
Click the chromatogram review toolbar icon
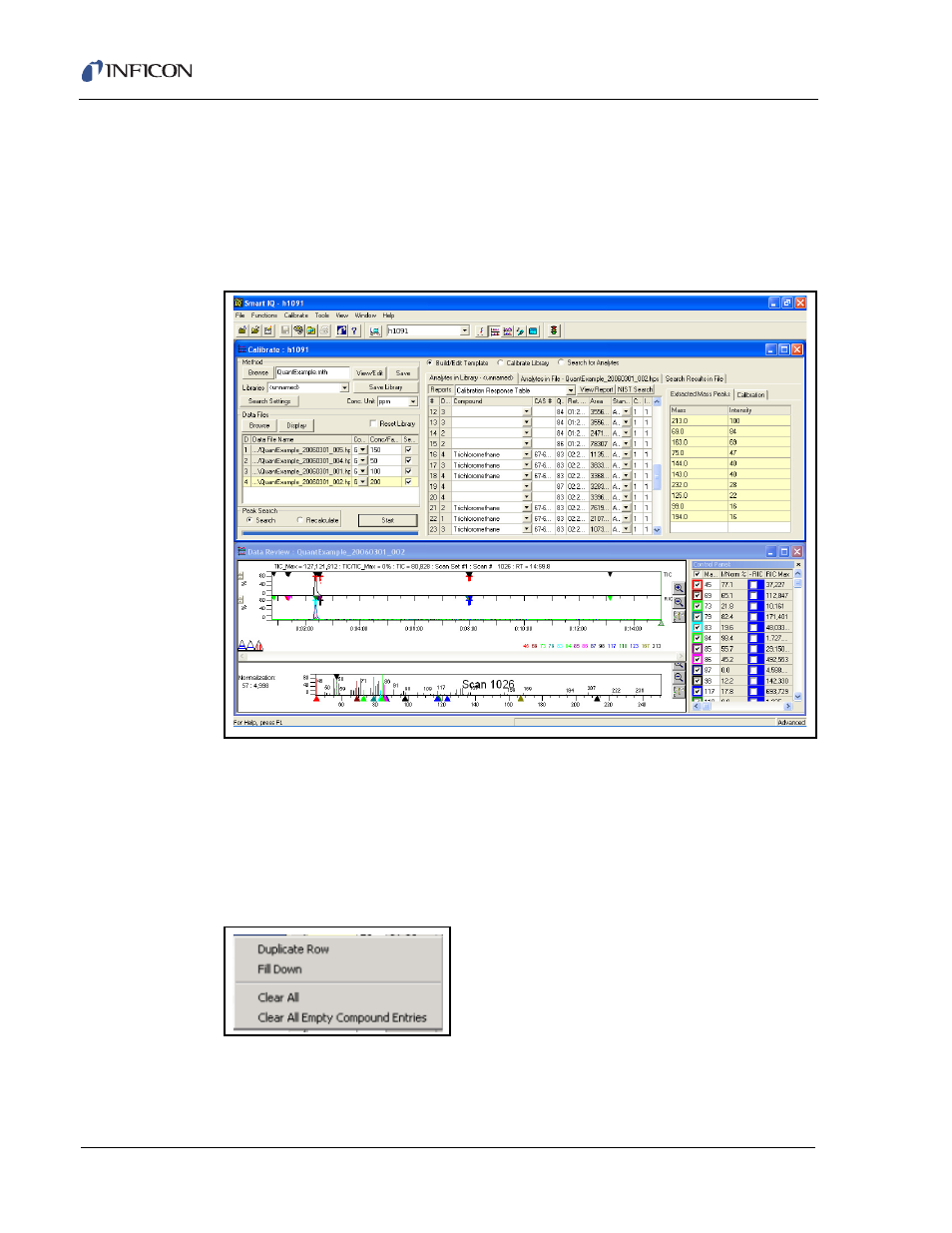pyautogui.click(x=508, y=330)
